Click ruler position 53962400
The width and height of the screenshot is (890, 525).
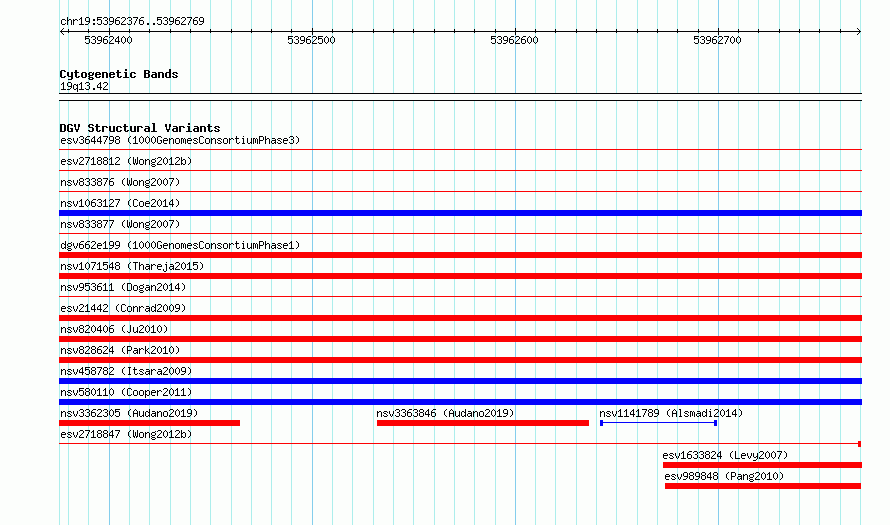click(x=108, y=40)
